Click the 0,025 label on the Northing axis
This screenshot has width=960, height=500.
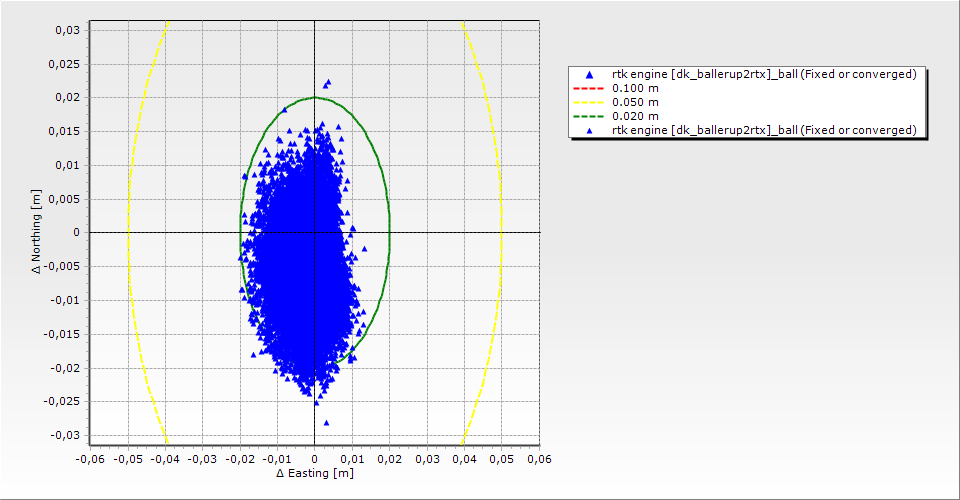click(64, 64)
